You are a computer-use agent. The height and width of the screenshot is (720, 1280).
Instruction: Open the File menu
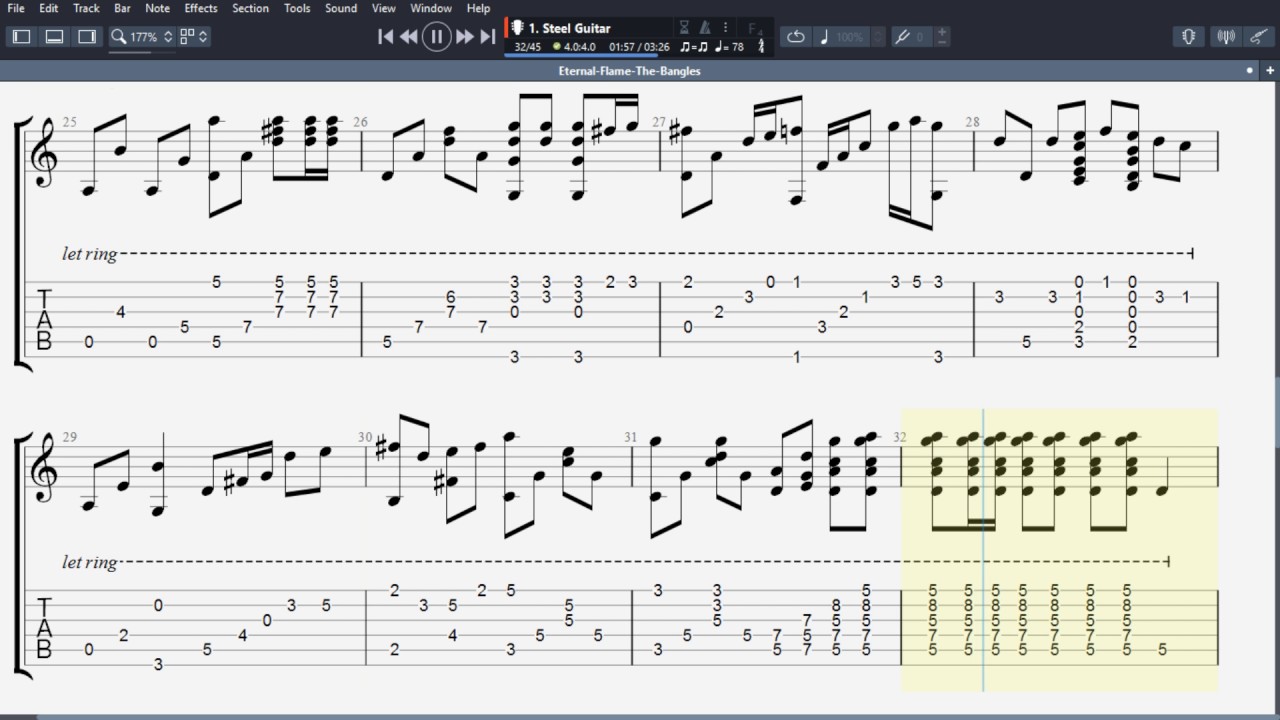[16, 8]
